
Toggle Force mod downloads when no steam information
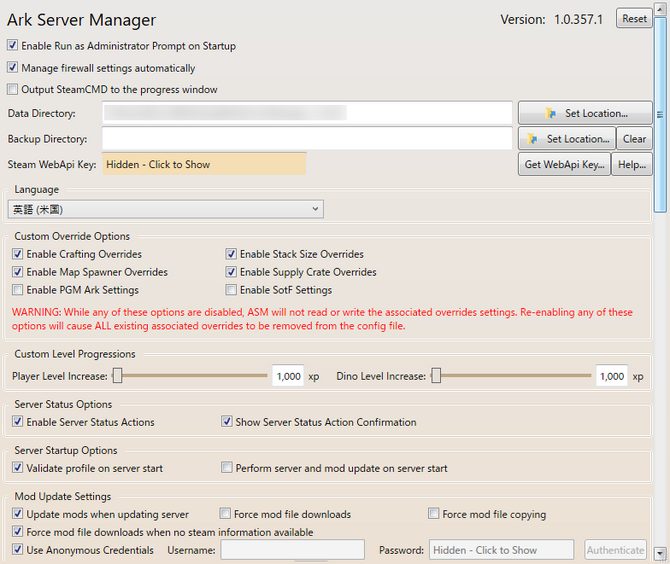tap(18, 532)
